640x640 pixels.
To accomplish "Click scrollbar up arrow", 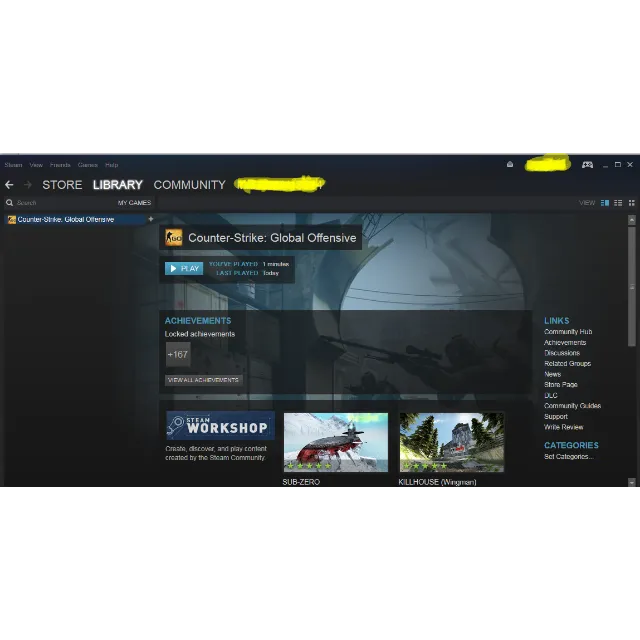I will (x=631, y=220).
